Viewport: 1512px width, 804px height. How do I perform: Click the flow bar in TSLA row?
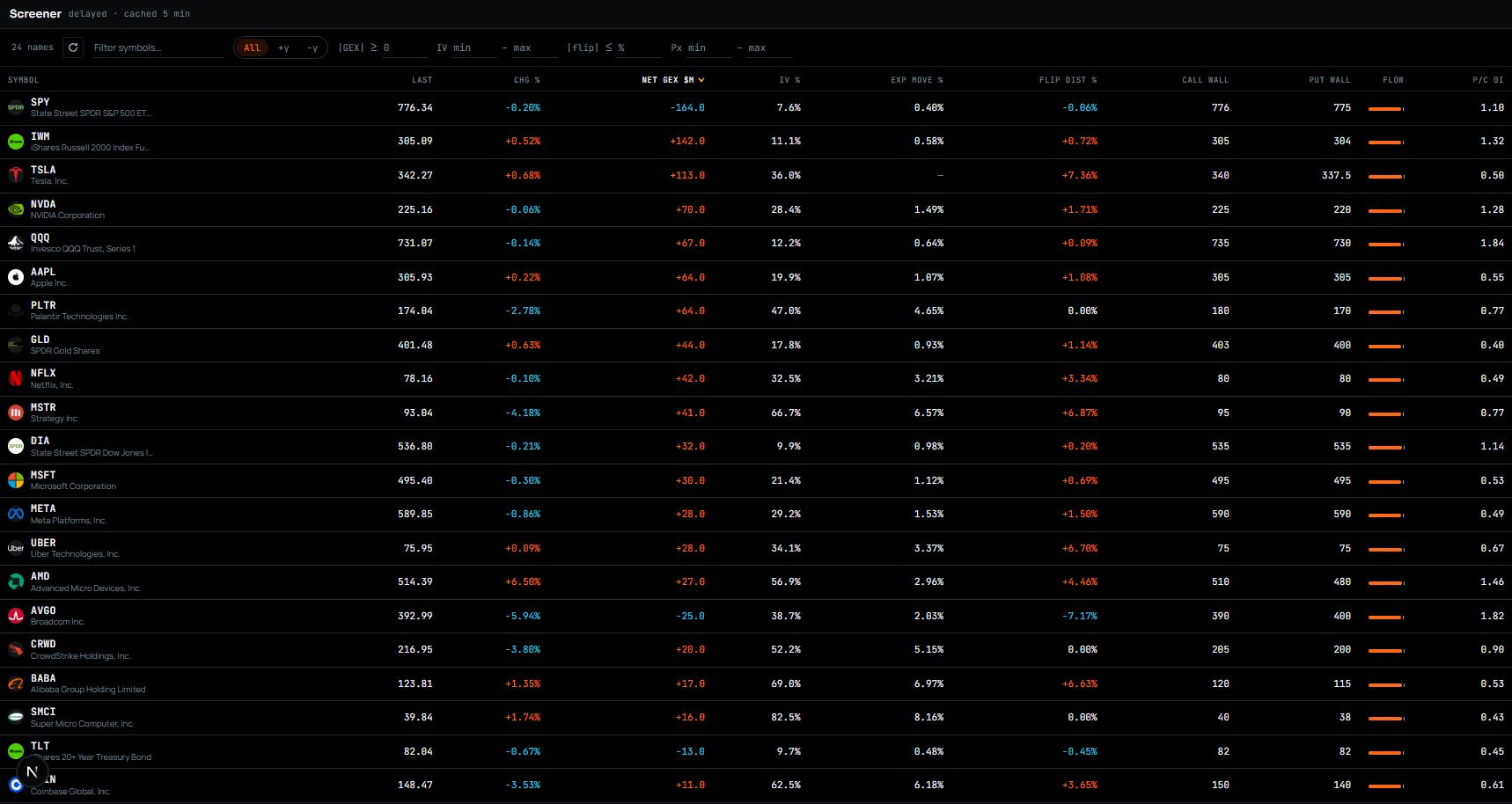coord(1386,177)
